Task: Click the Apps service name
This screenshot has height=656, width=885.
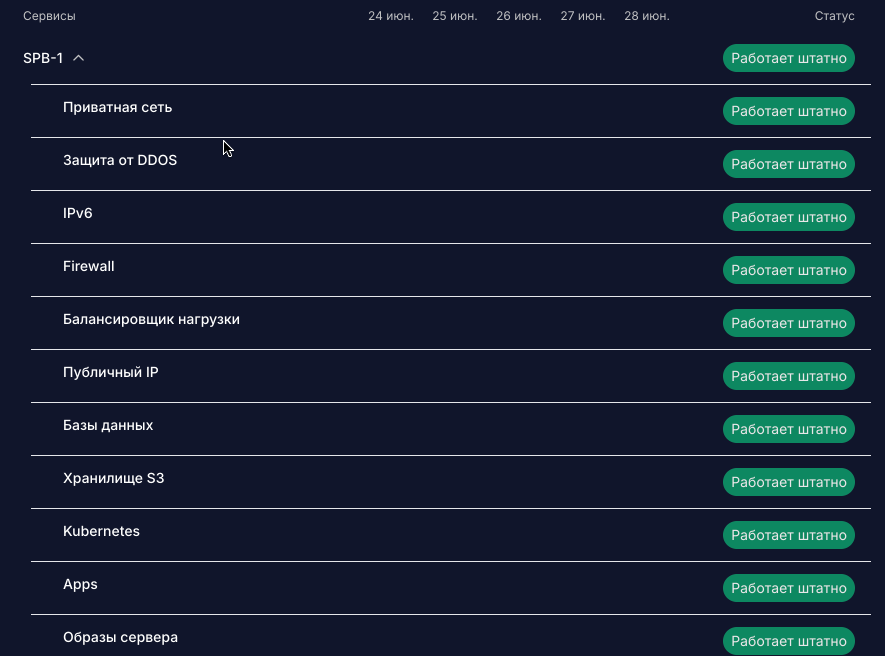Action: pyautogui.click(x=80, y=584)
